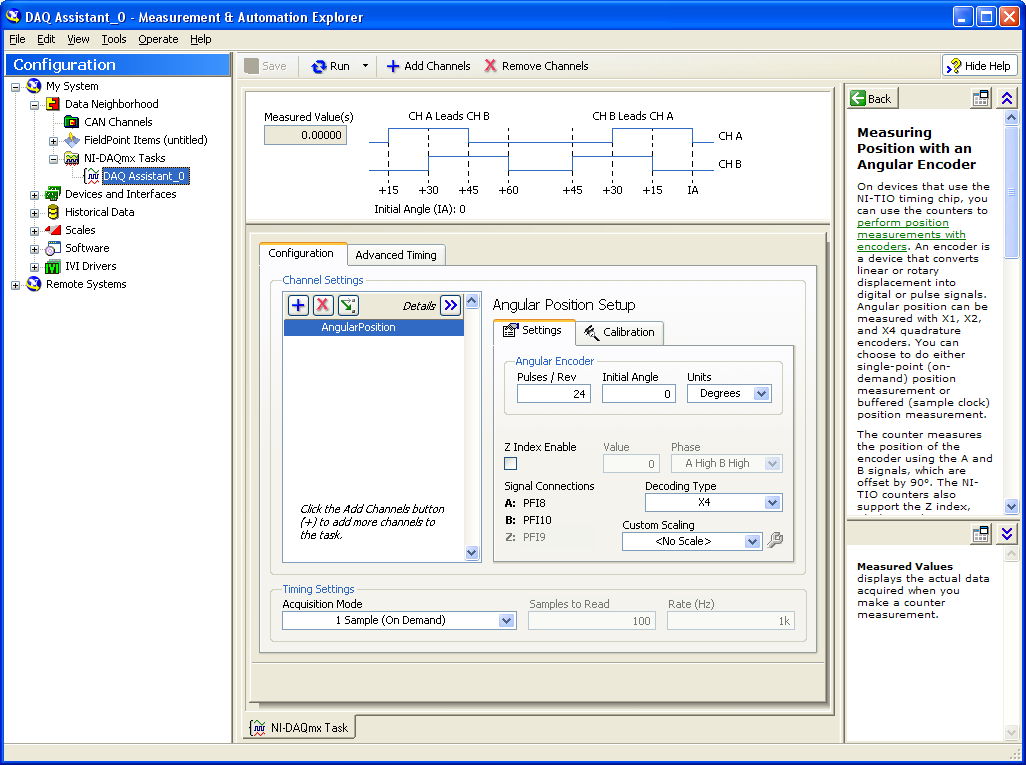This screenshot has width=1026, height=765.
Task: Click the custom scaling wrench icon
Action: [x=775, y=540]
